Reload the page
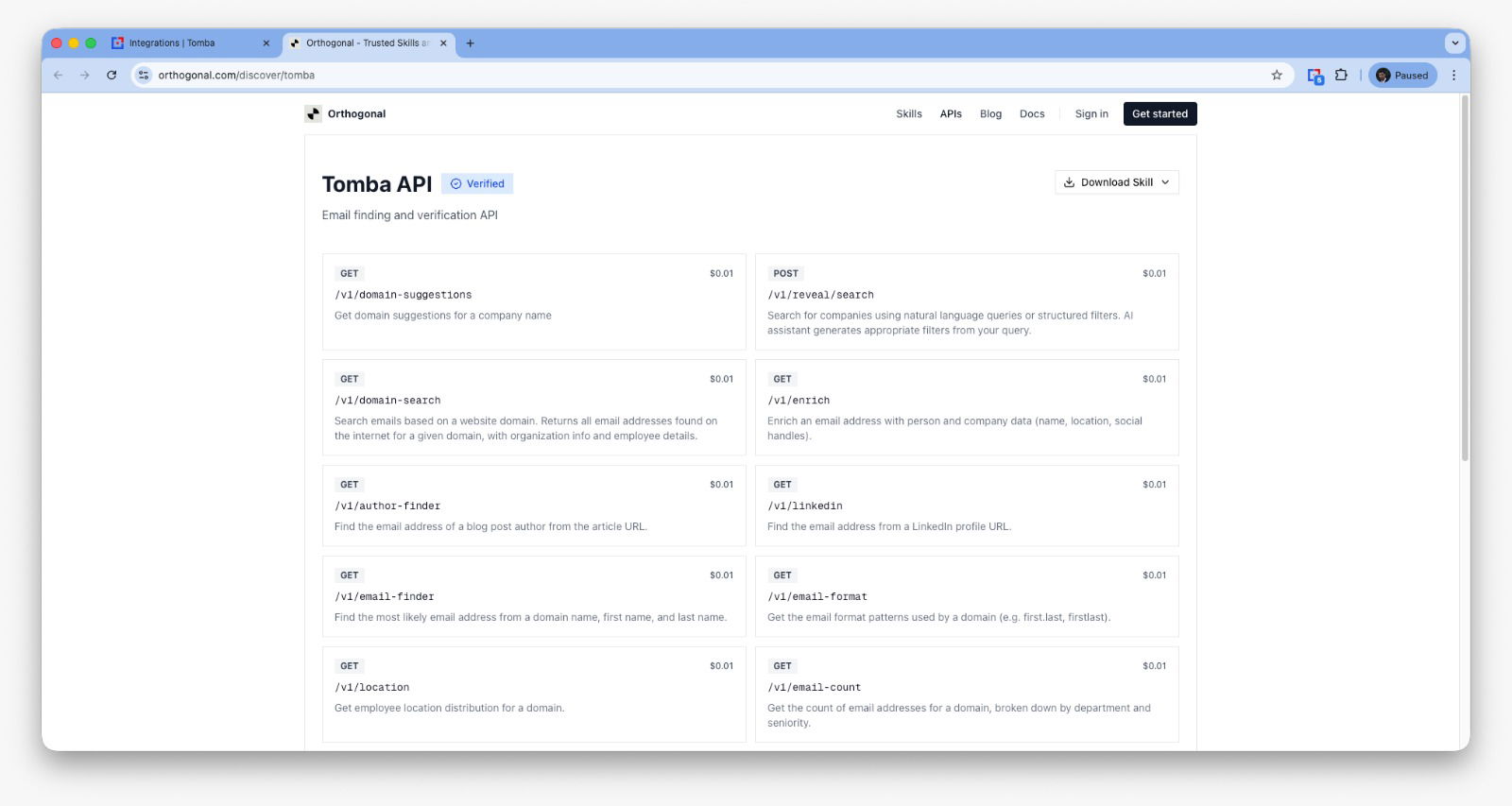1512x806 pixels. 112,76
